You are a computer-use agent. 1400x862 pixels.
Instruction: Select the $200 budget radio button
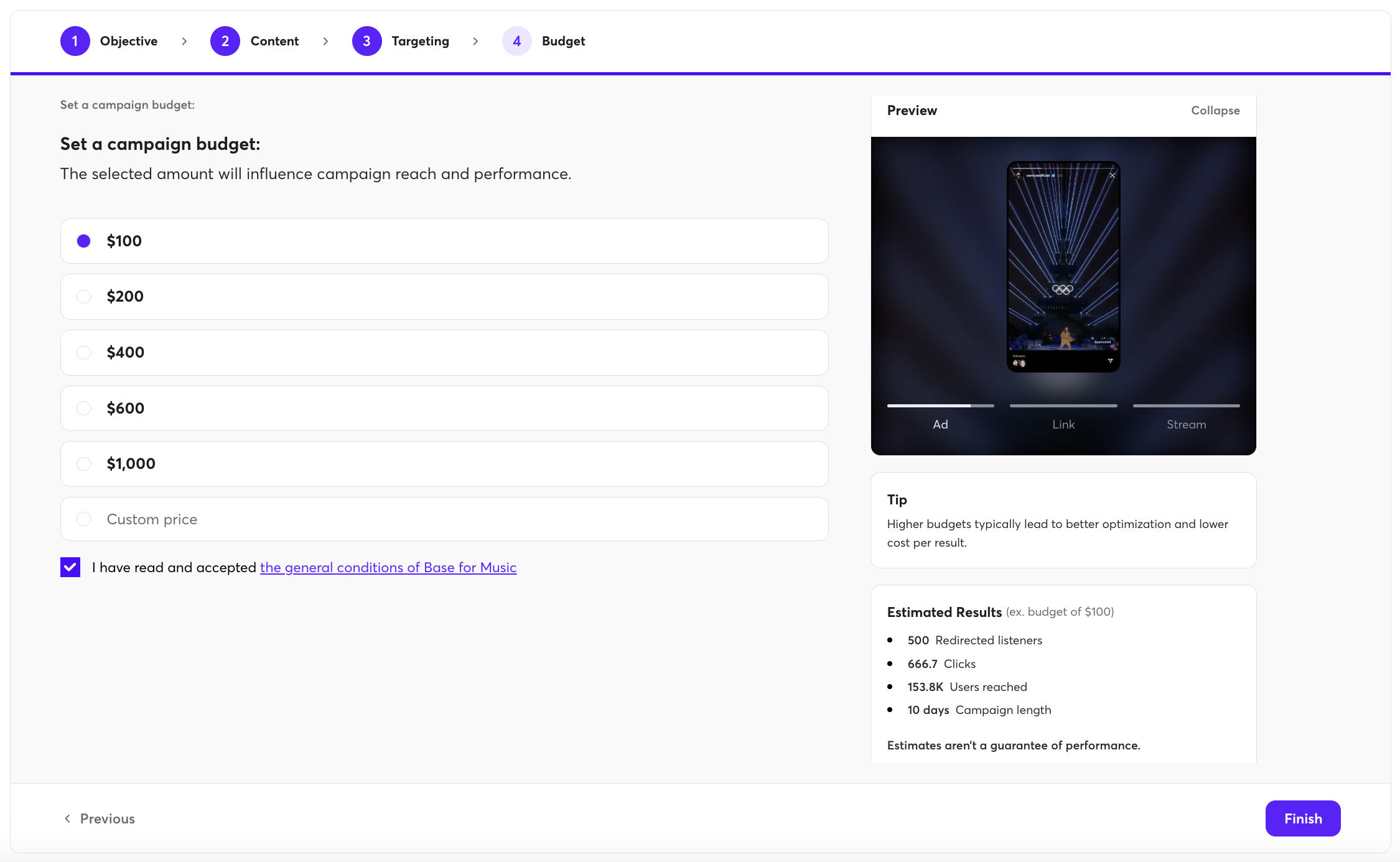point(83,297)
